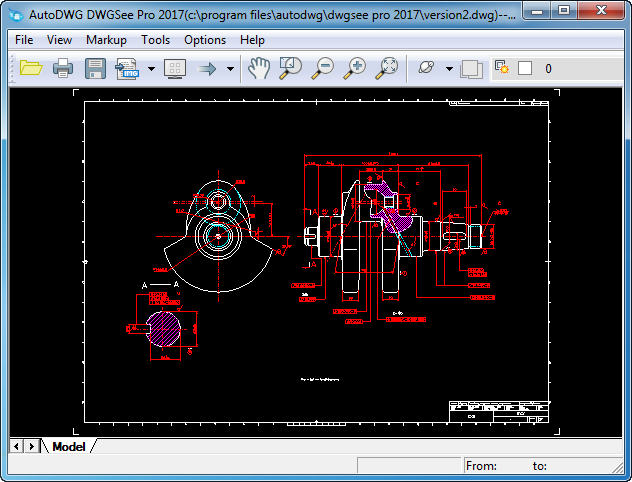Open the Options menu

(205, 40)
